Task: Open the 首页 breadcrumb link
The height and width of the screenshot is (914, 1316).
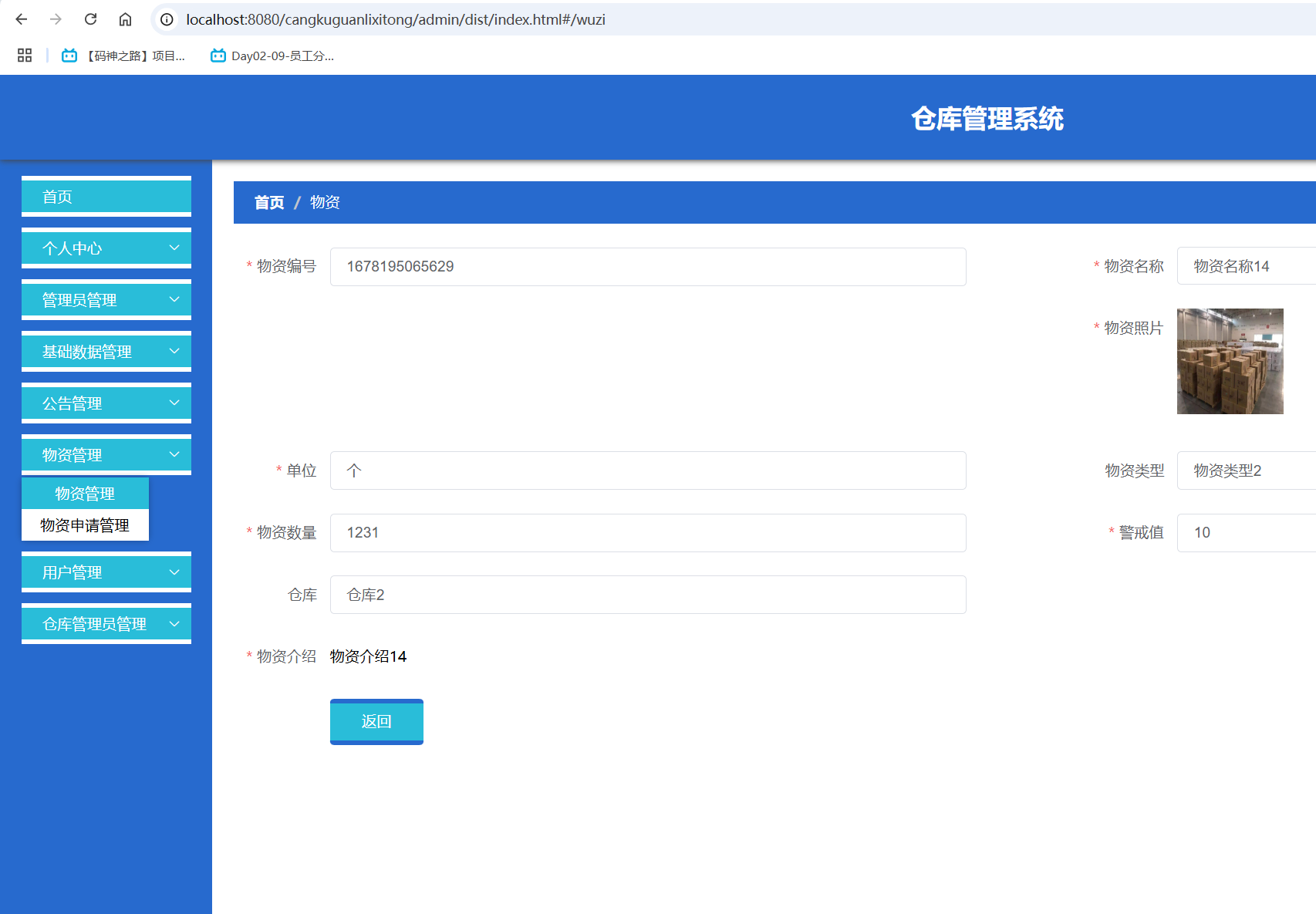Action: (x=268, y=202)
